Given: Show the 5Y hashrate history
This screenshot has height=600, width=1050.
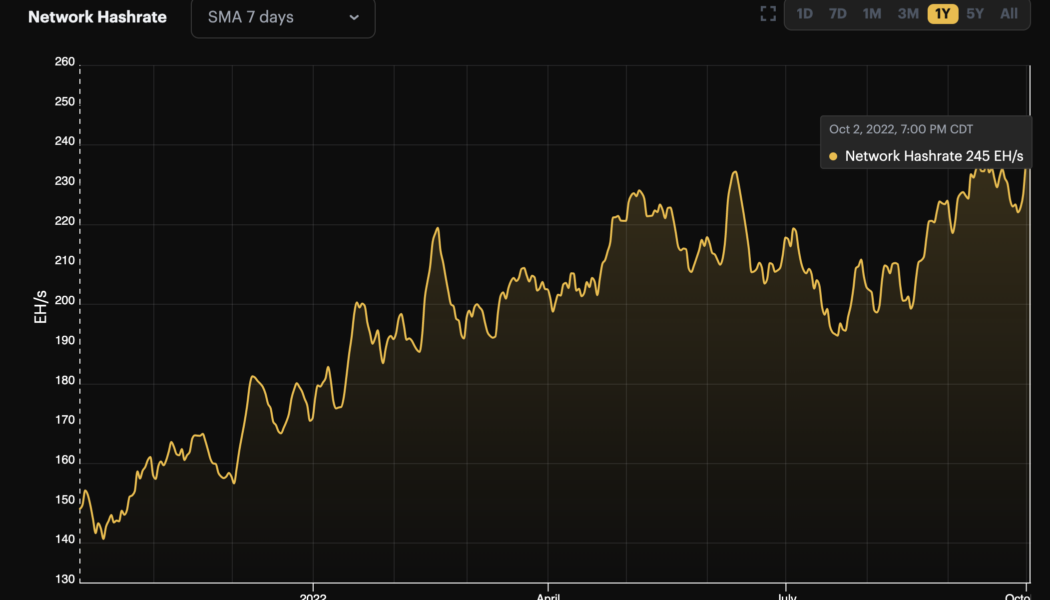Looking at the screenshot, I should pos(975,14).
